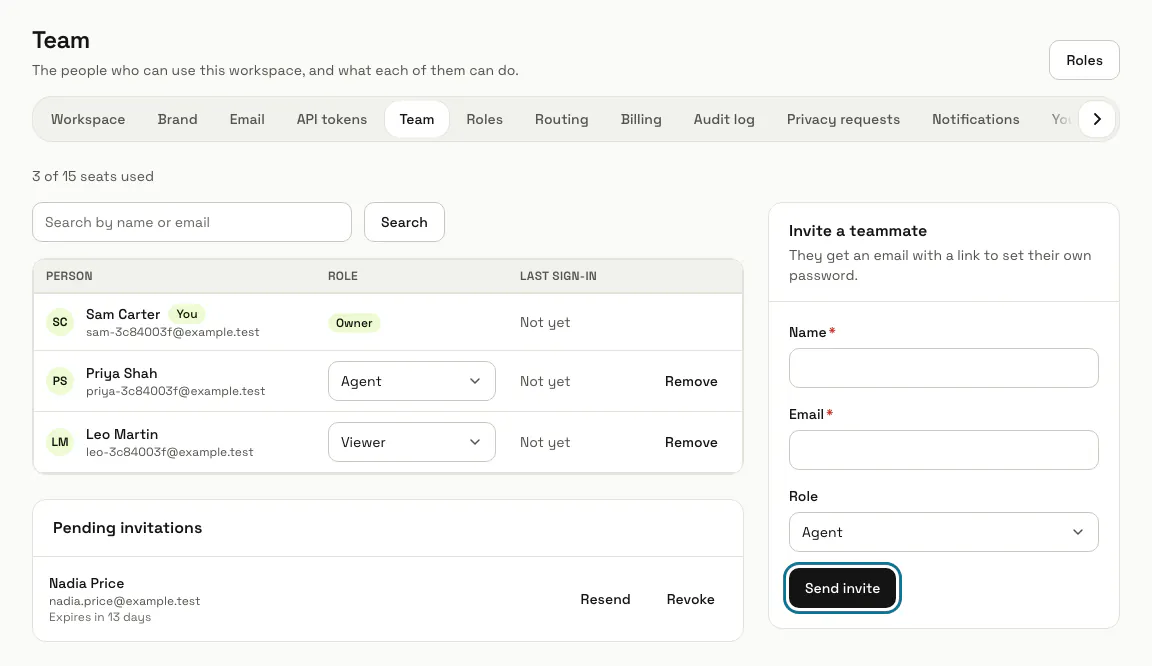Open the Billing tab
Viewport: 1152px width, 666px height.
[641, 119]
